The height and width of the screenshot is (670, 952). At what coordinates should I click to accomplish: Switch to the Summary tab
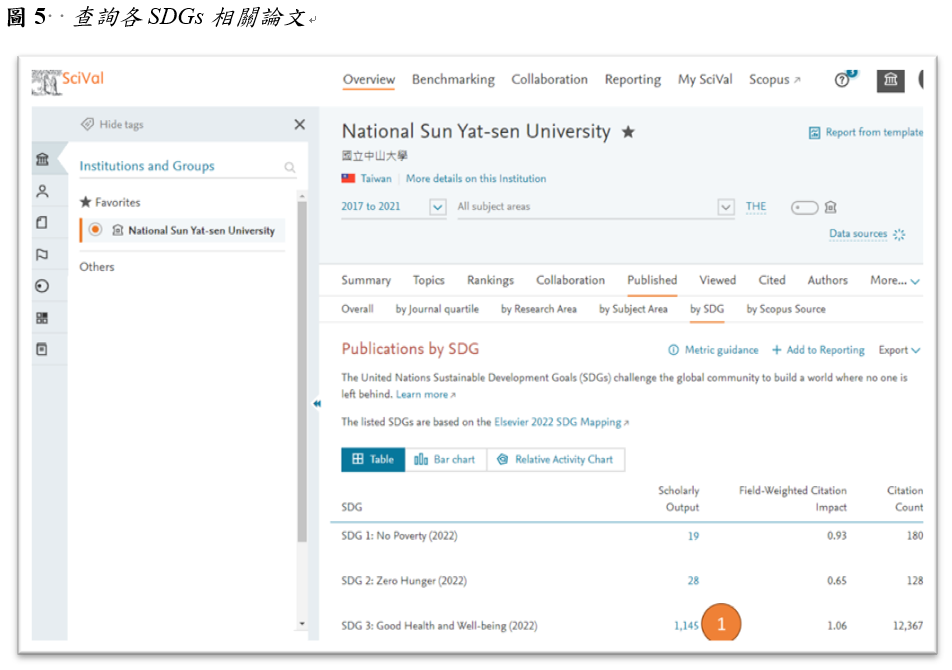366,280
